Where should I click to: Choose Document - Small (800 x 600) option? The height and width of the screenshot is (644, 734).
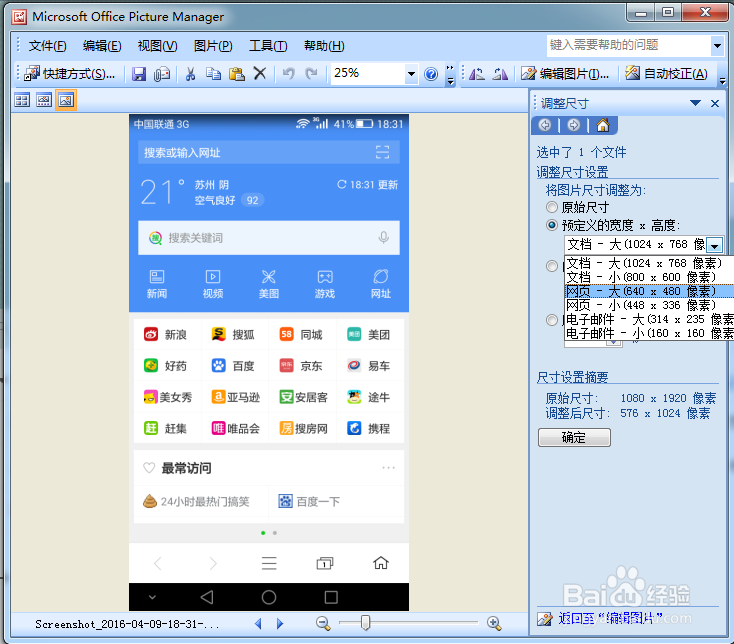pos(649,277)
